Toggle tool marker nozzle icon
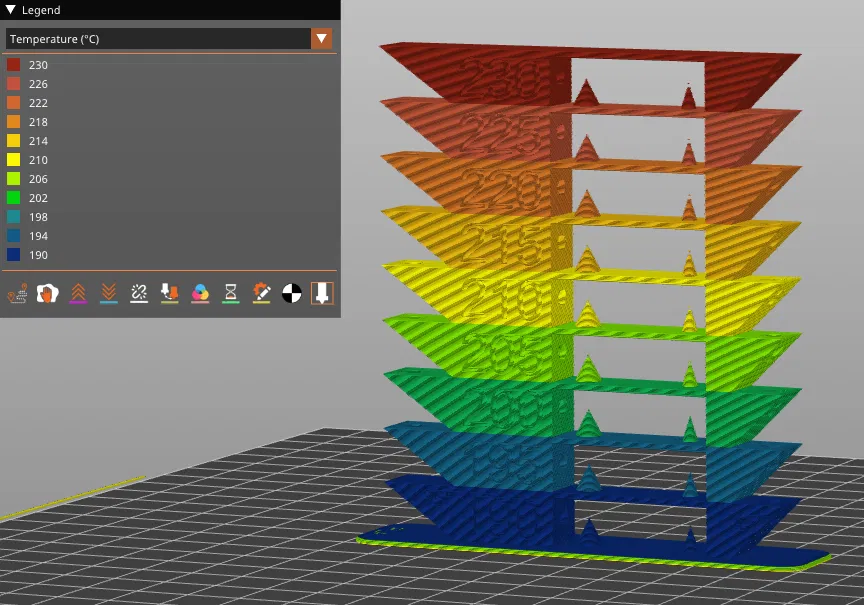The width and height of the screenshot is (864, 605). (x=322, y=293)
